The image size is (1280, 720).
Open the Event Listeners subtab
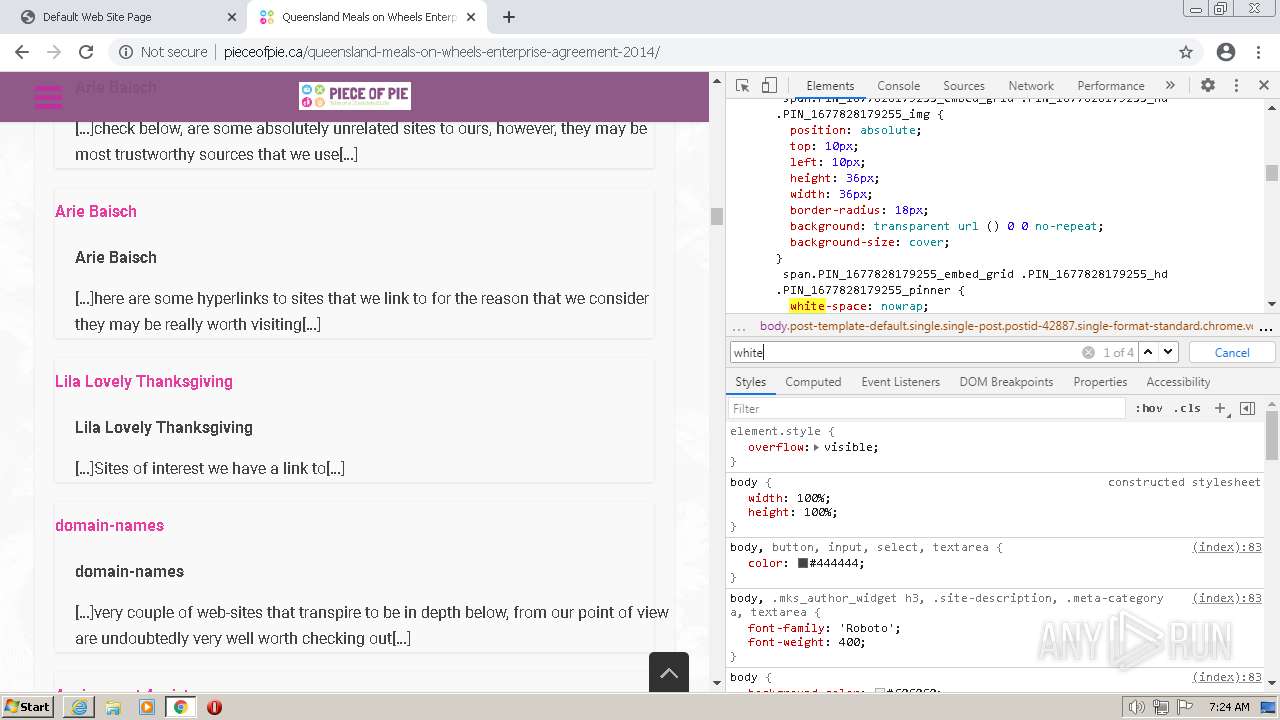coord(900,382)
